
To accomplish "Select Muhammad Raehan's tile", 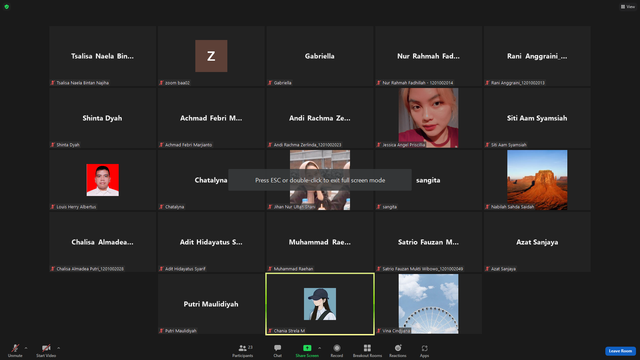I will (x=320, y=242).
